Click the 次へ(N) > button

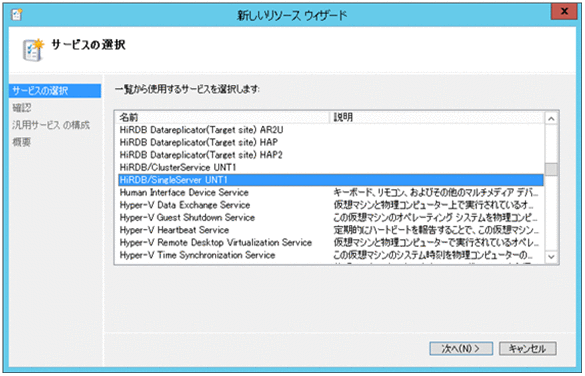click(461, 349)
